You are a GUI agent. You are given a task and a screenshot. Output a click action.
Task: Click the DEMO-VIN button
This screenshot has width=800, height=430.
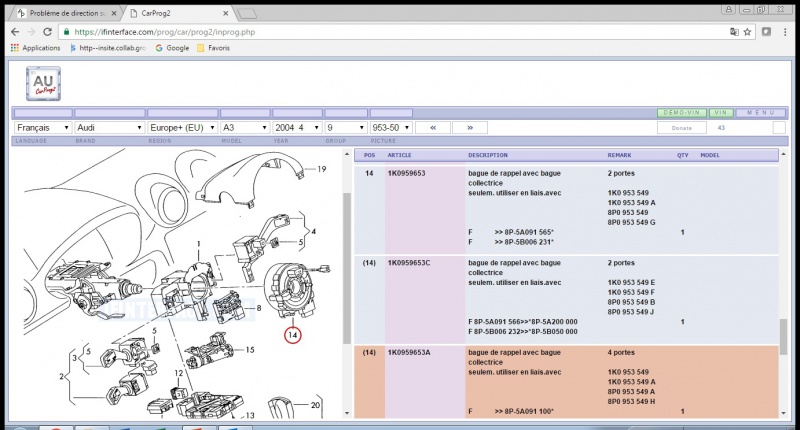pos(682,113)
